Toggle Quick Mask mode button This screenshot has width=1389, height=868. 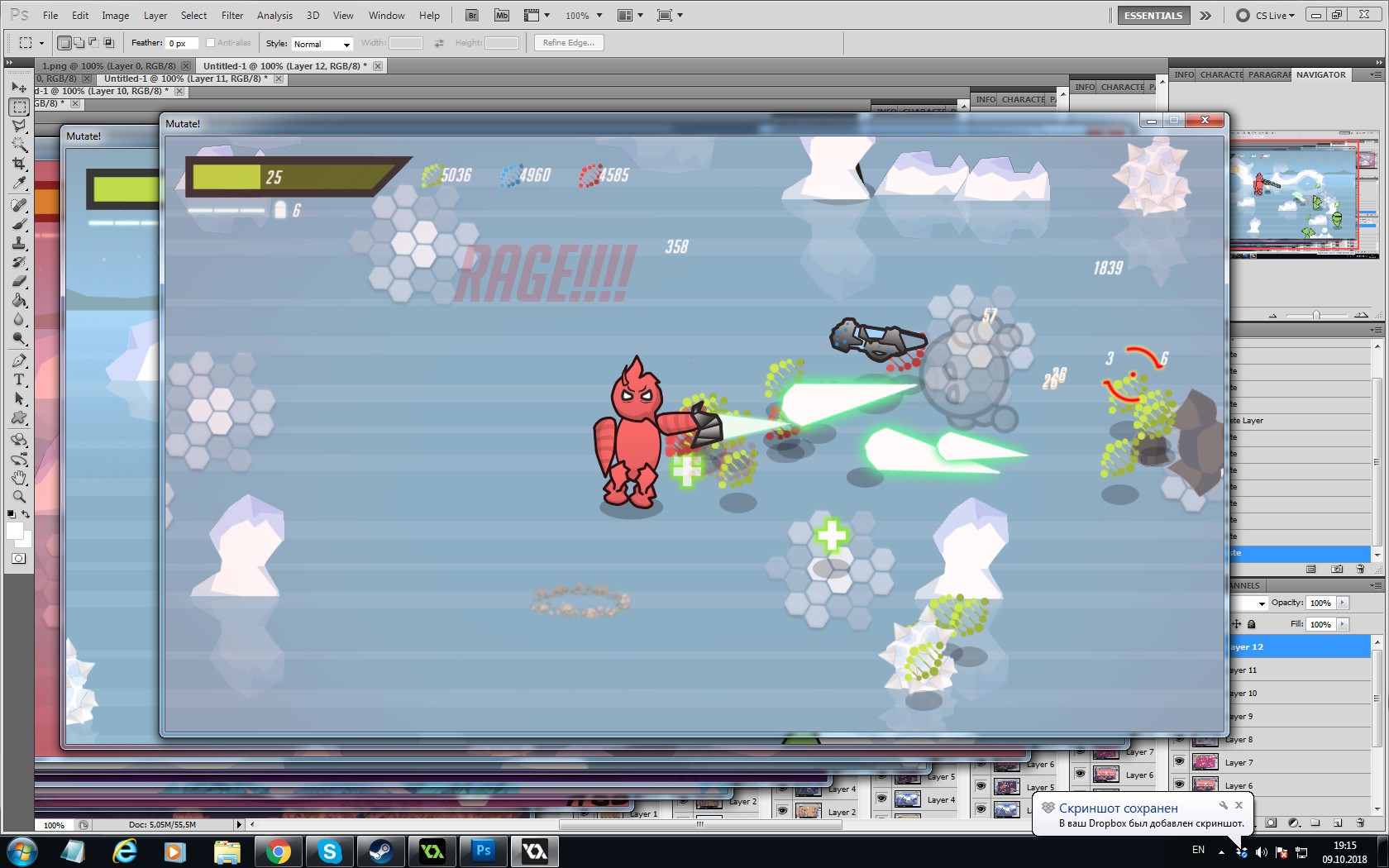click(x=18, y=559)
